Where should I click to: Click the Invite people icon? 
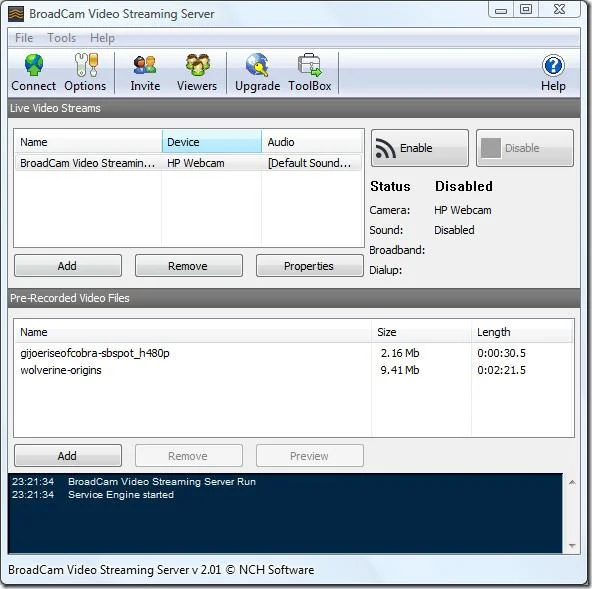[145, 65]
